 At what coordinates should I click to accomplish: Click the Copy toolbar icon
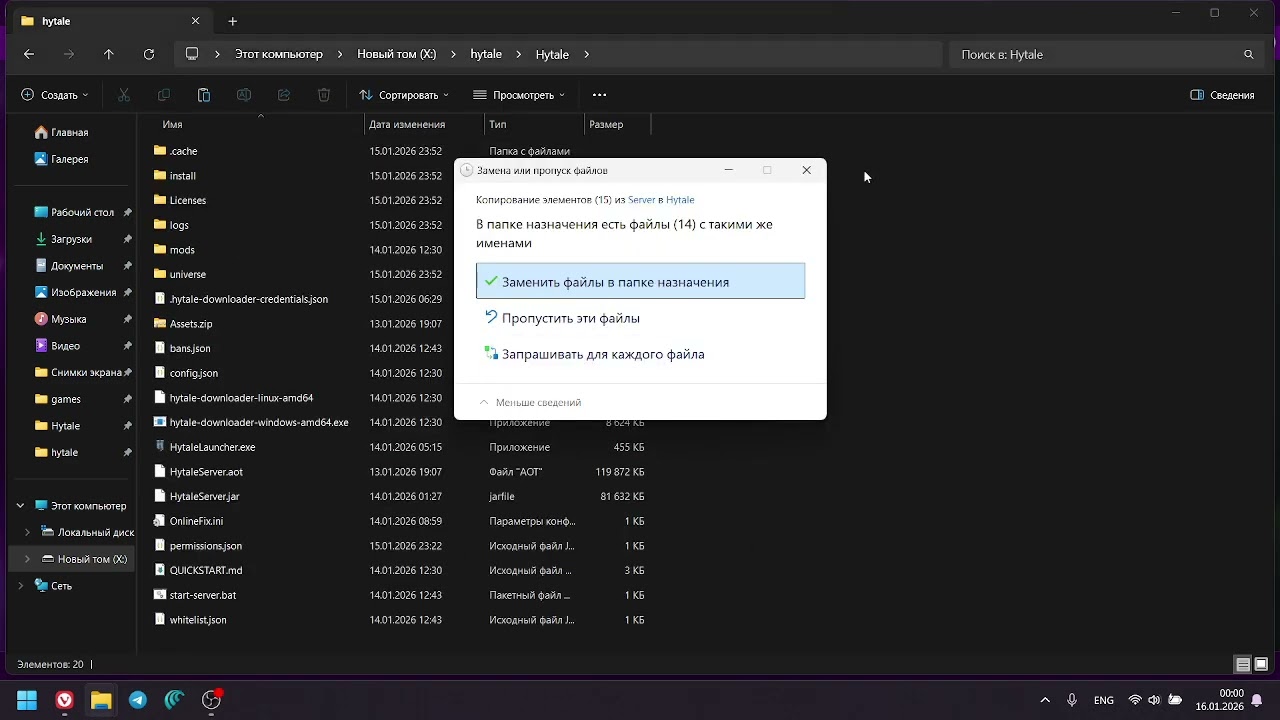point(164,95)
